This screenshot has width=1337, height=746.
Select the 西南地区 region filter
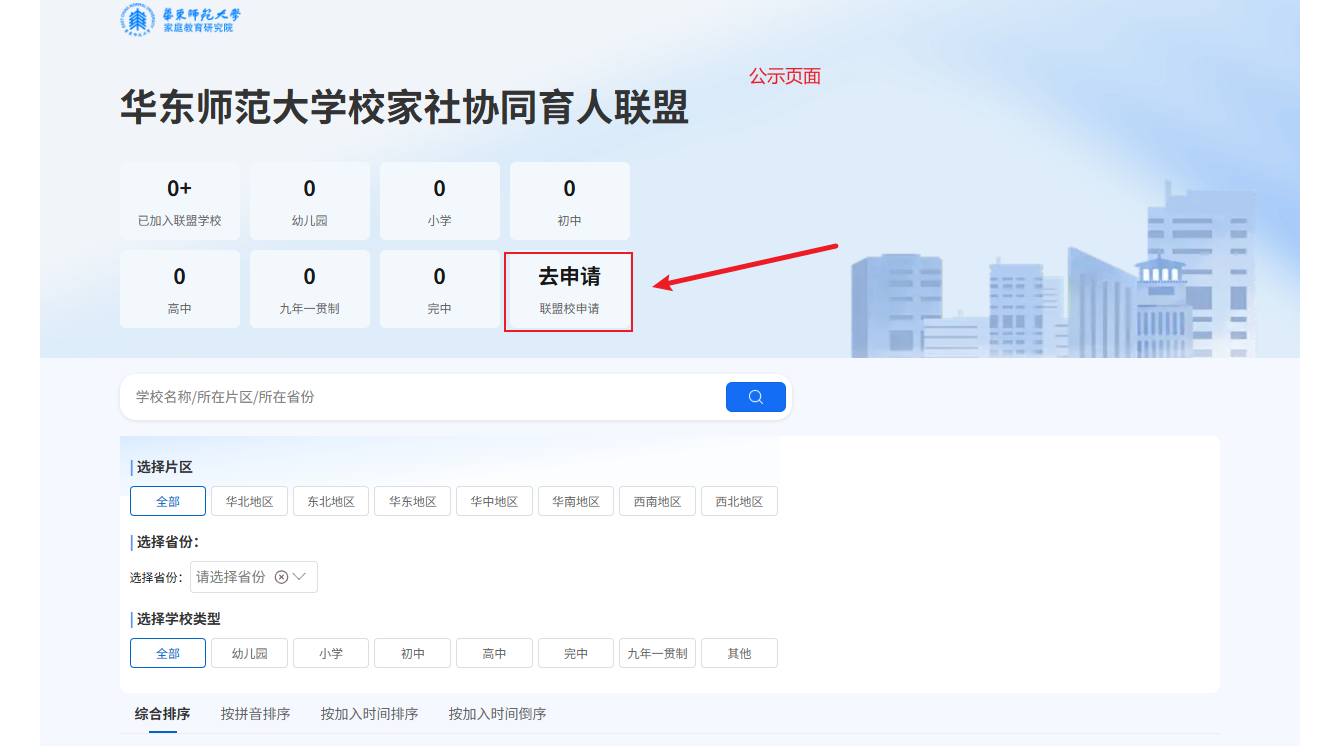click(x=657, y=501)
